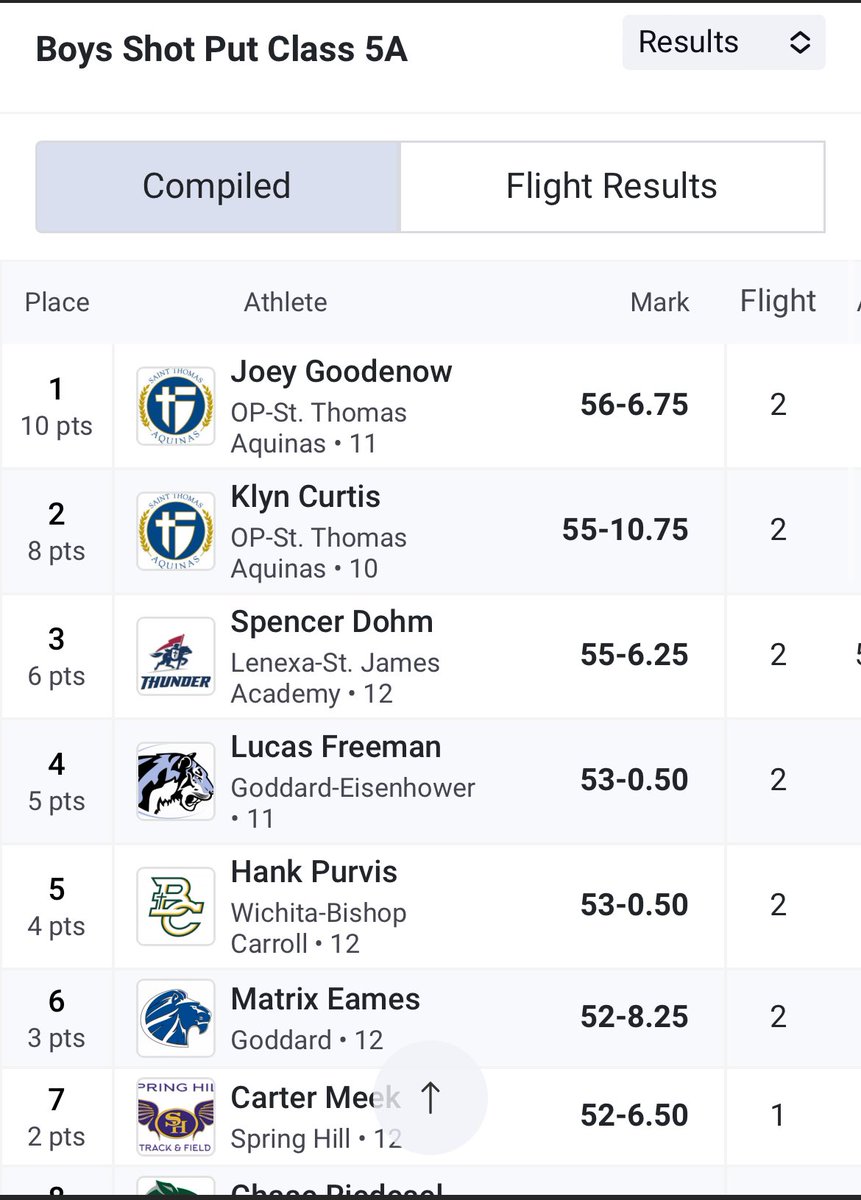Open Joey Goodenow's athlete profile
The image size is (861, 1200).
pos(341,372)
